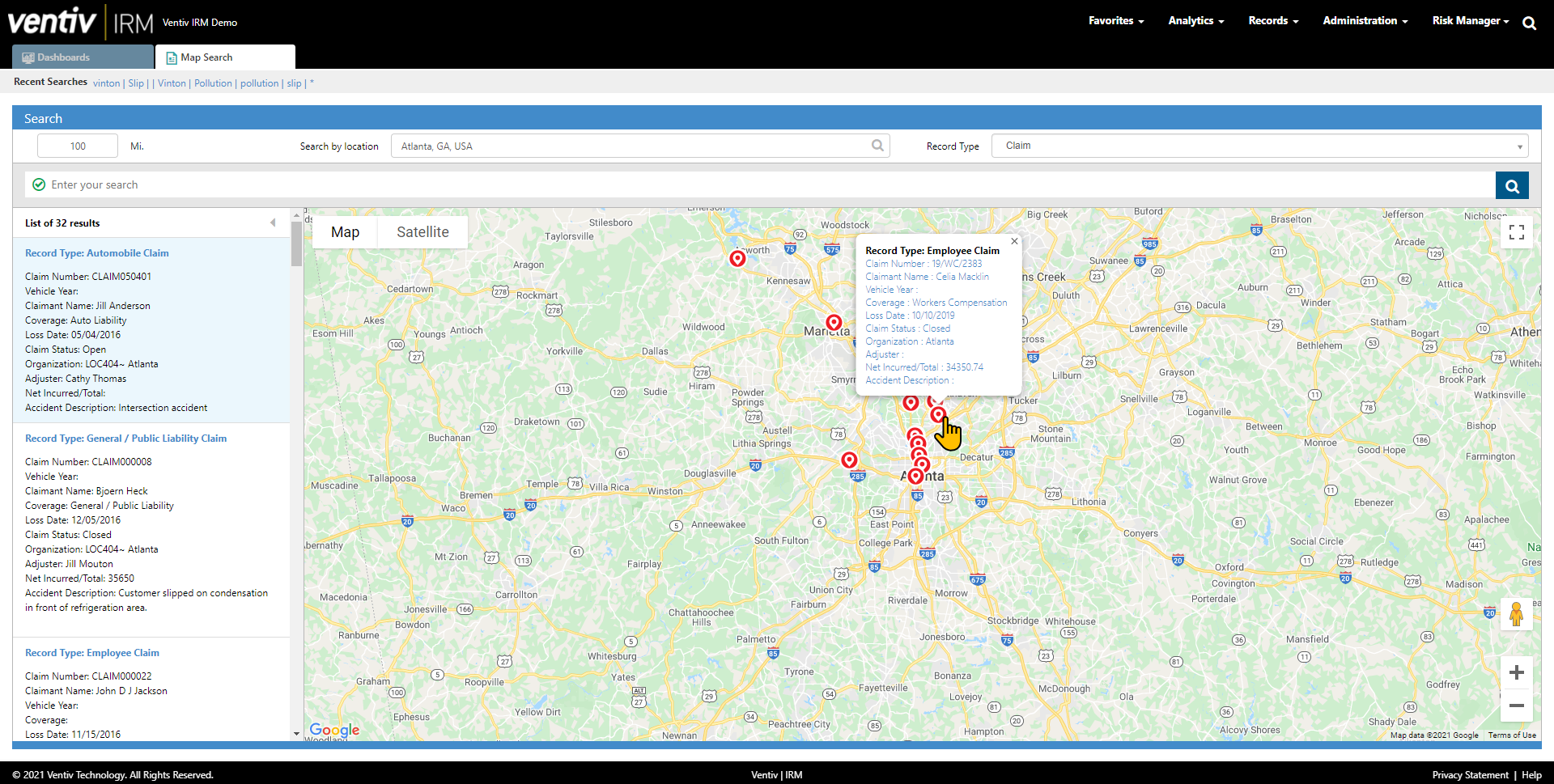Click 'Net Incurred/Total: 35650' text

[79, 578]
